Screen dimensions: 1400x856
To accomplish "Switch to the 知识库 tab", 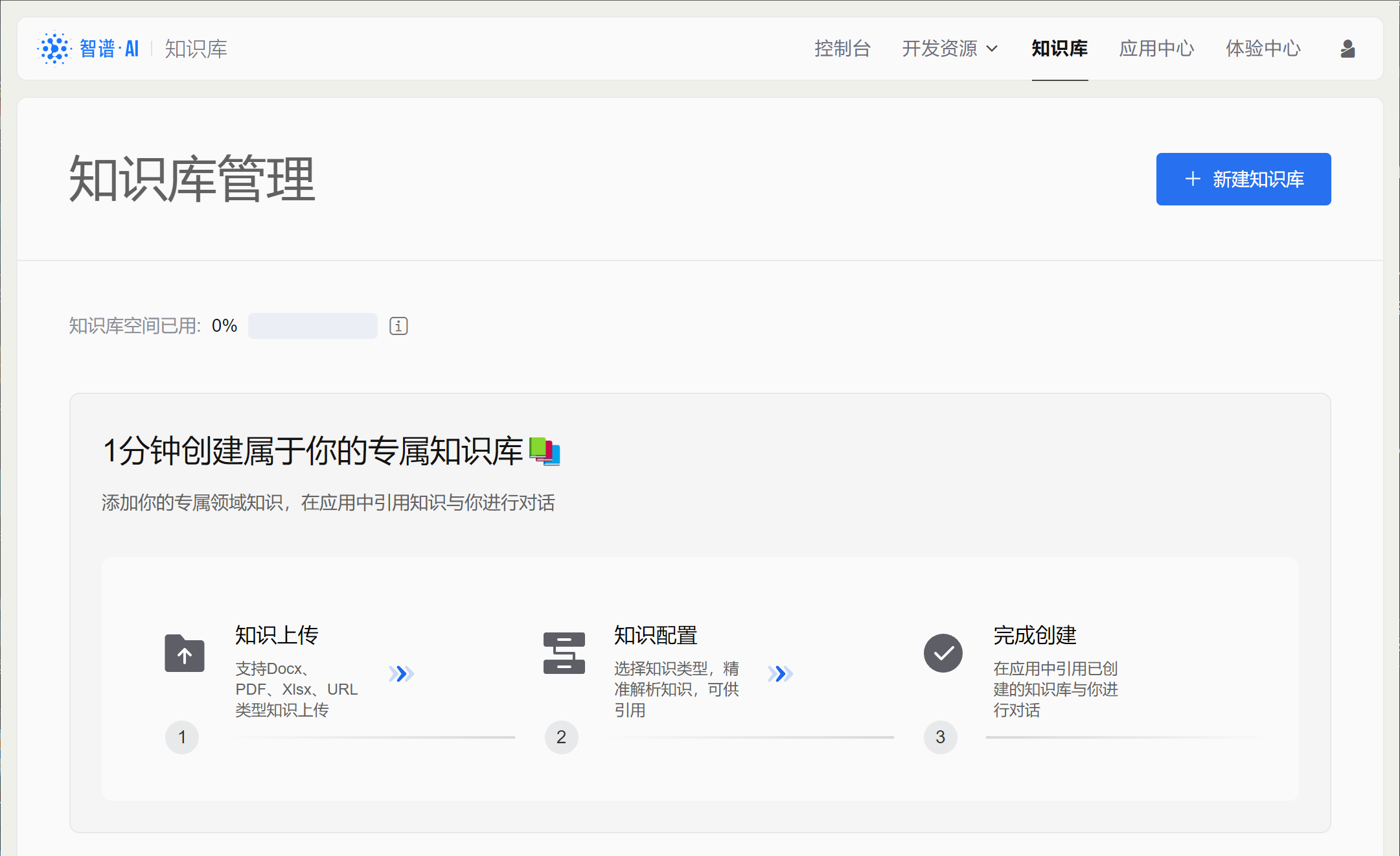I will point(1059,49).
